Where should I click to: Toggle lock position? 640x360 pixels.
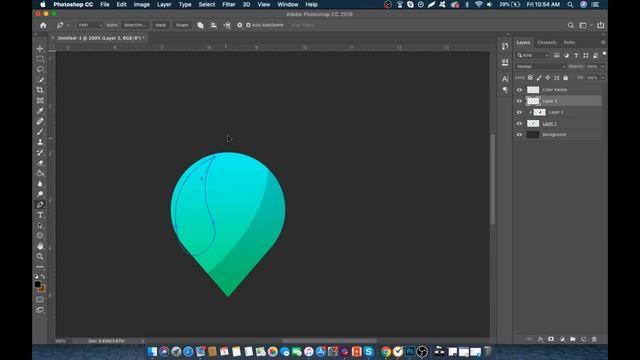click(x=548, y=78)
